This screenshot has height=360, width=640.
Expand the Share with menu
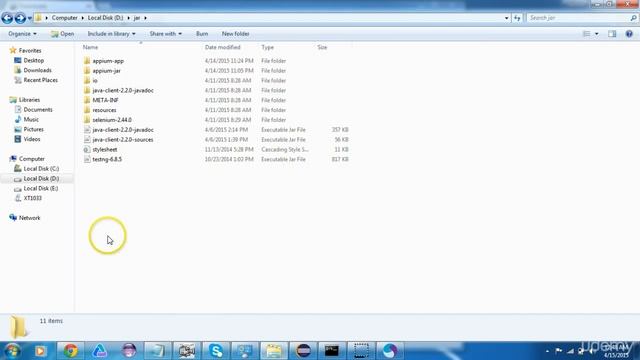[165, 34]
